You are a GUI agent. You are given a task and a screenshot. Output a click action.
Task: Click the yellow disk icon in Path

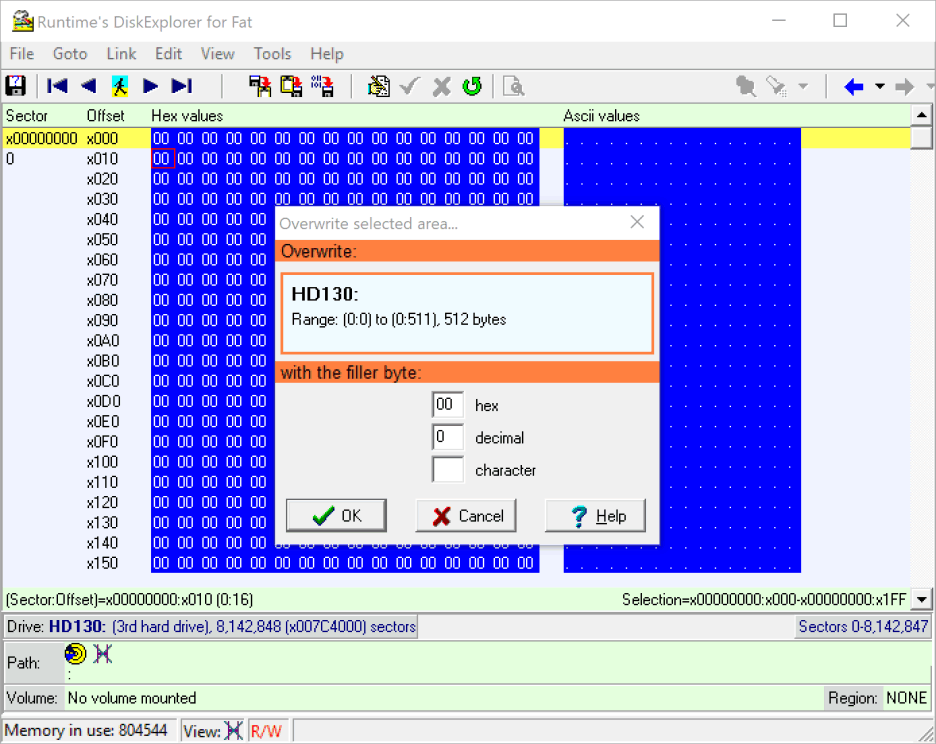[x=75, y=654]
